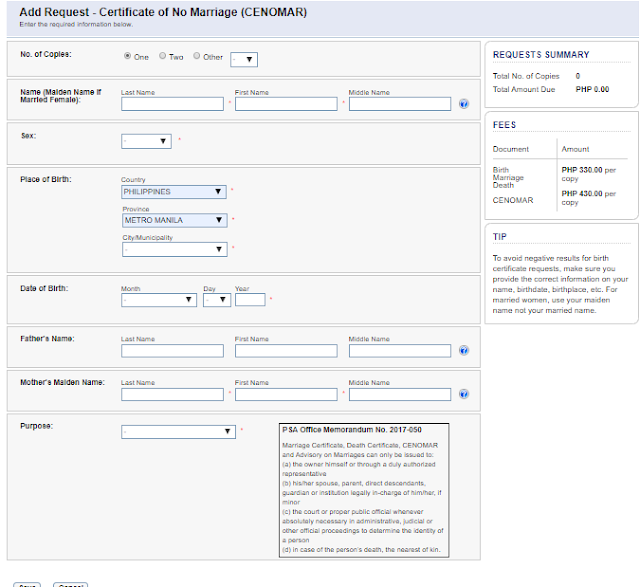Screen dimensions: 640x587
Task: Click the First Name field under Name
Action: [286, 103]
